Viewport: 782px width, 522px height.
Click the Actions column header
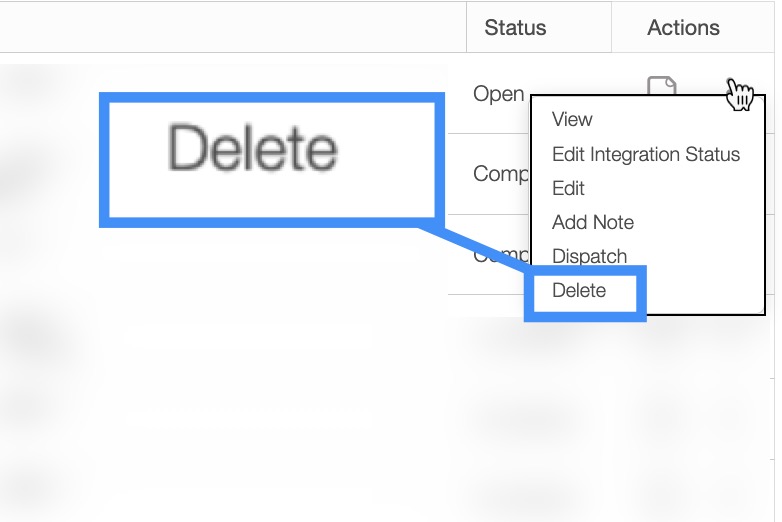(683, 27)
